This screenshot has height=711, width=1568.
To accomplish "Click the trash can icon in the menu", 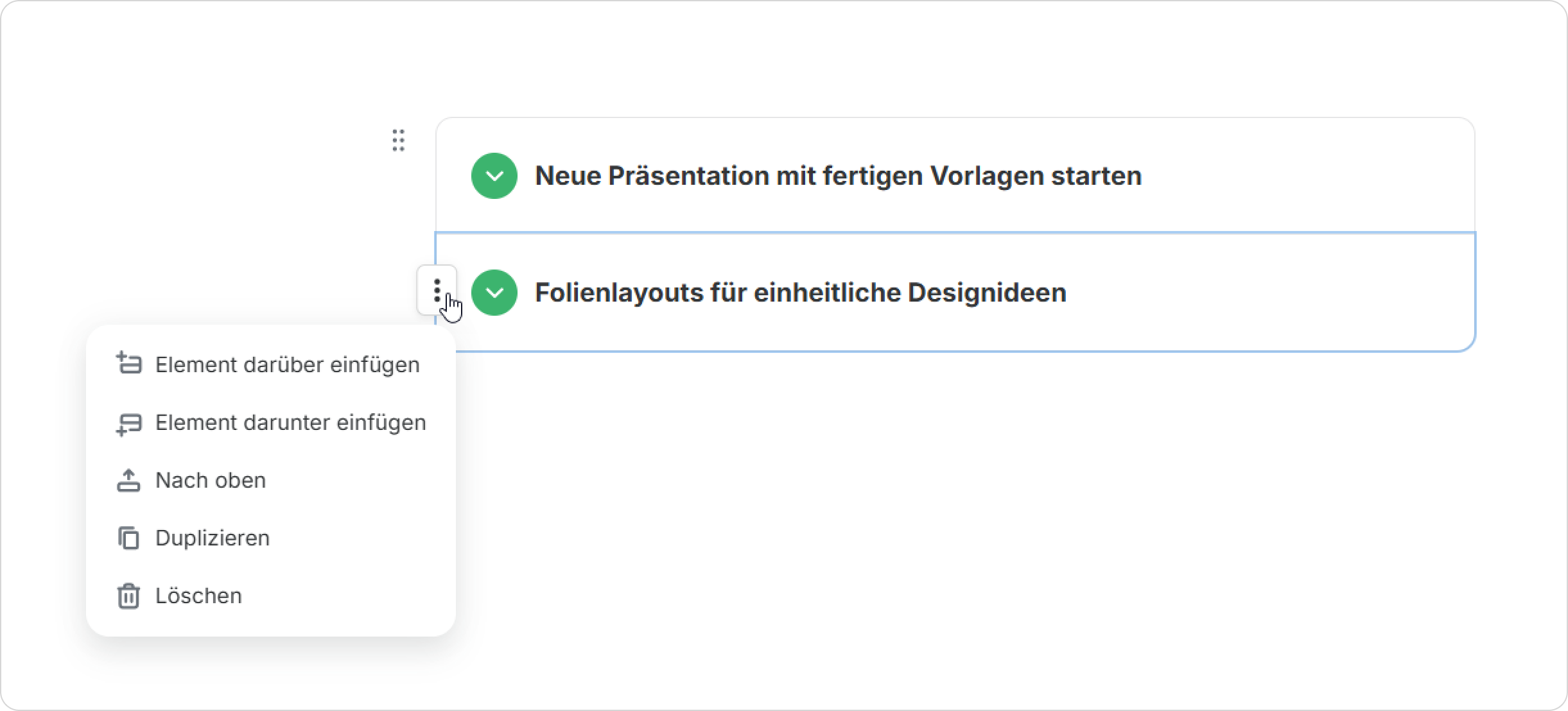I will (128, 595).
